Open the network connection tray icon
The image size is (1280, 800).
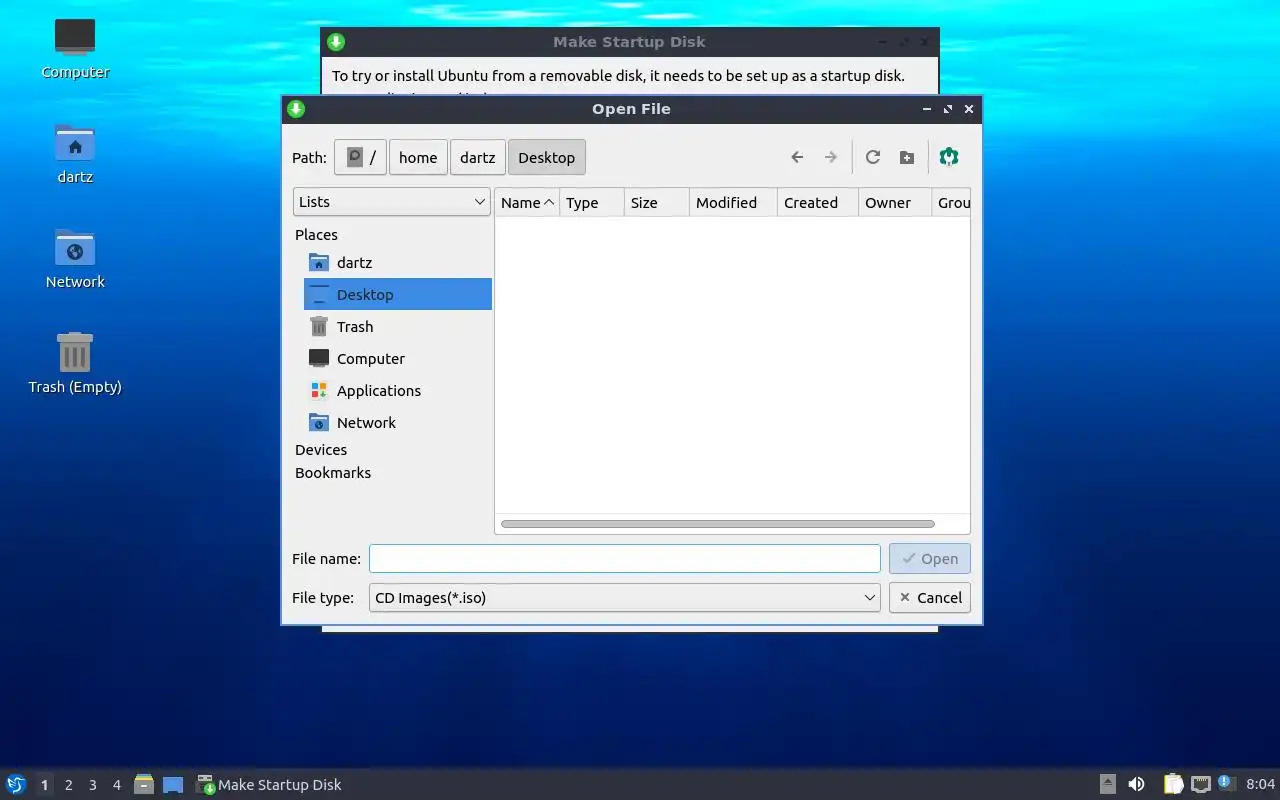point(1201,784)
